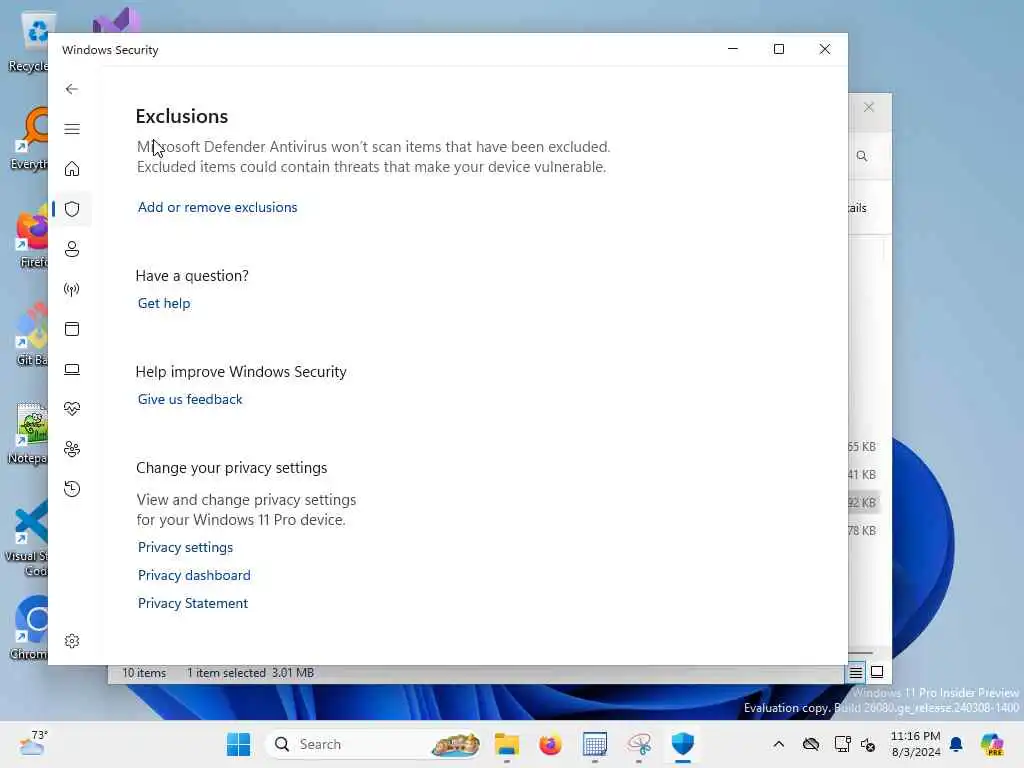Click Windows Security shield on taskbar
This screenshot has width=1024, height=768.
coord(683,744)
